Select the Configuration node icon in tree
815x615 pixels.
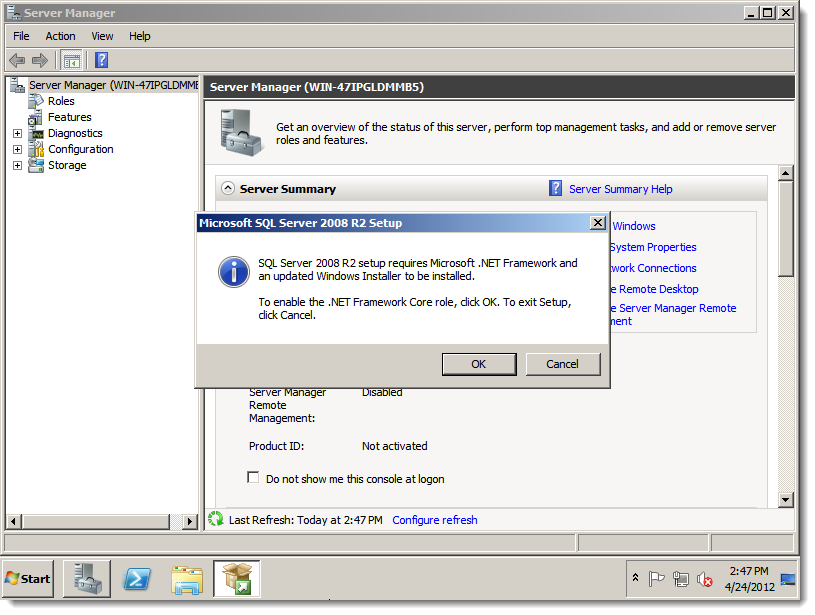[x=36, y=149]
